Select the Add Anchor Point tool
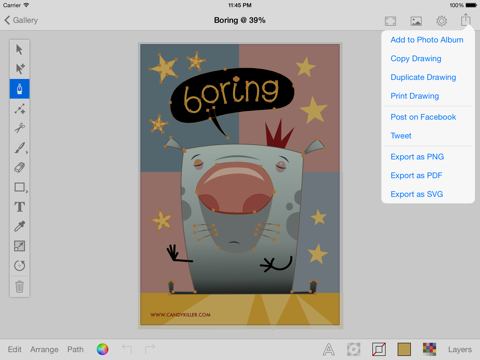The height and width of the screenshot is (360, 480). click(x=20, y=109)
